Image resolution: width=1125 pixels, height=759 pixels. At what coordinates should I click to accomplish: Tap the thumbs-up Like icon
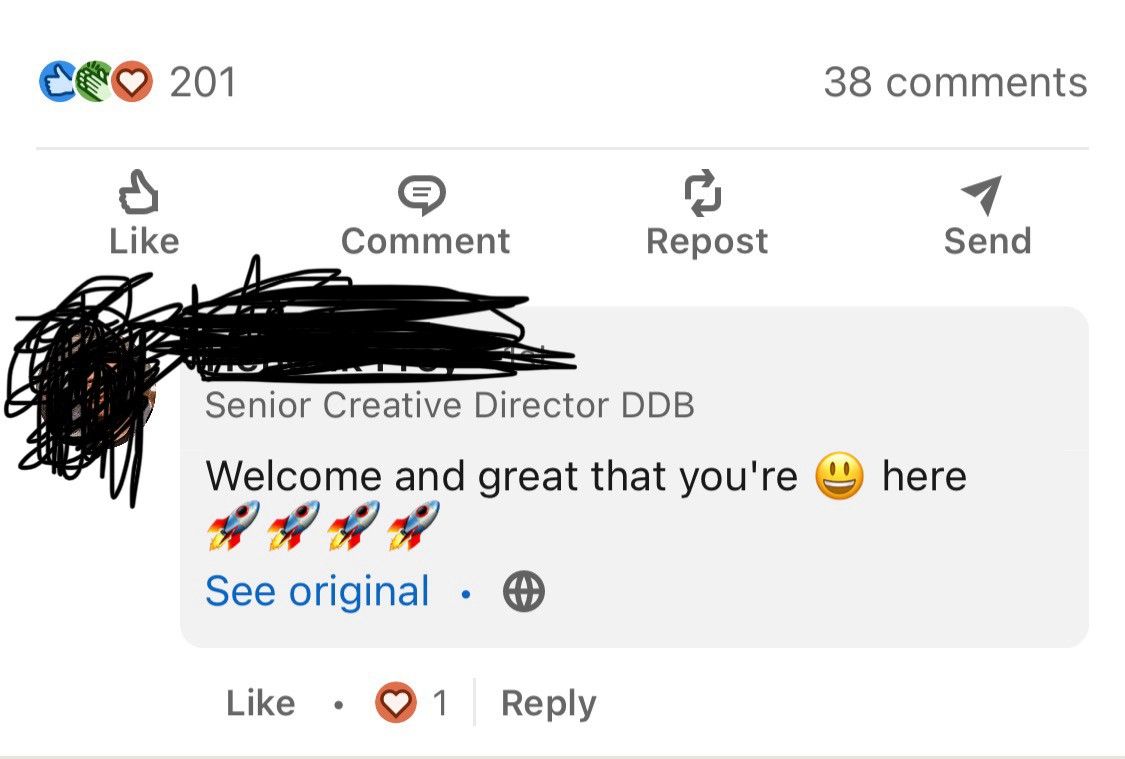tap(138, 192)
